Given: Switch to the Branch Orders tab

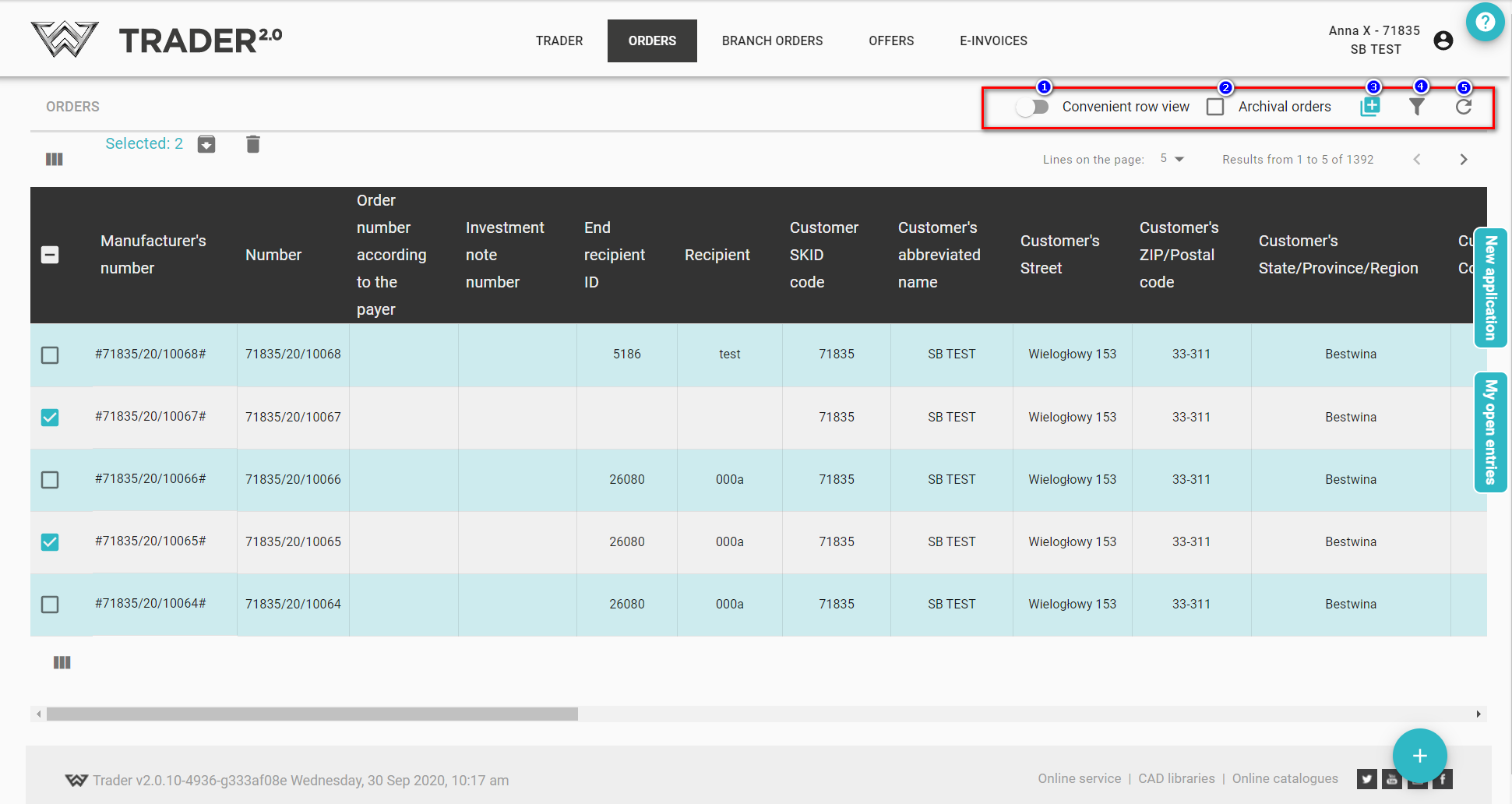Looking at the screenshot, I should point(772,41).
